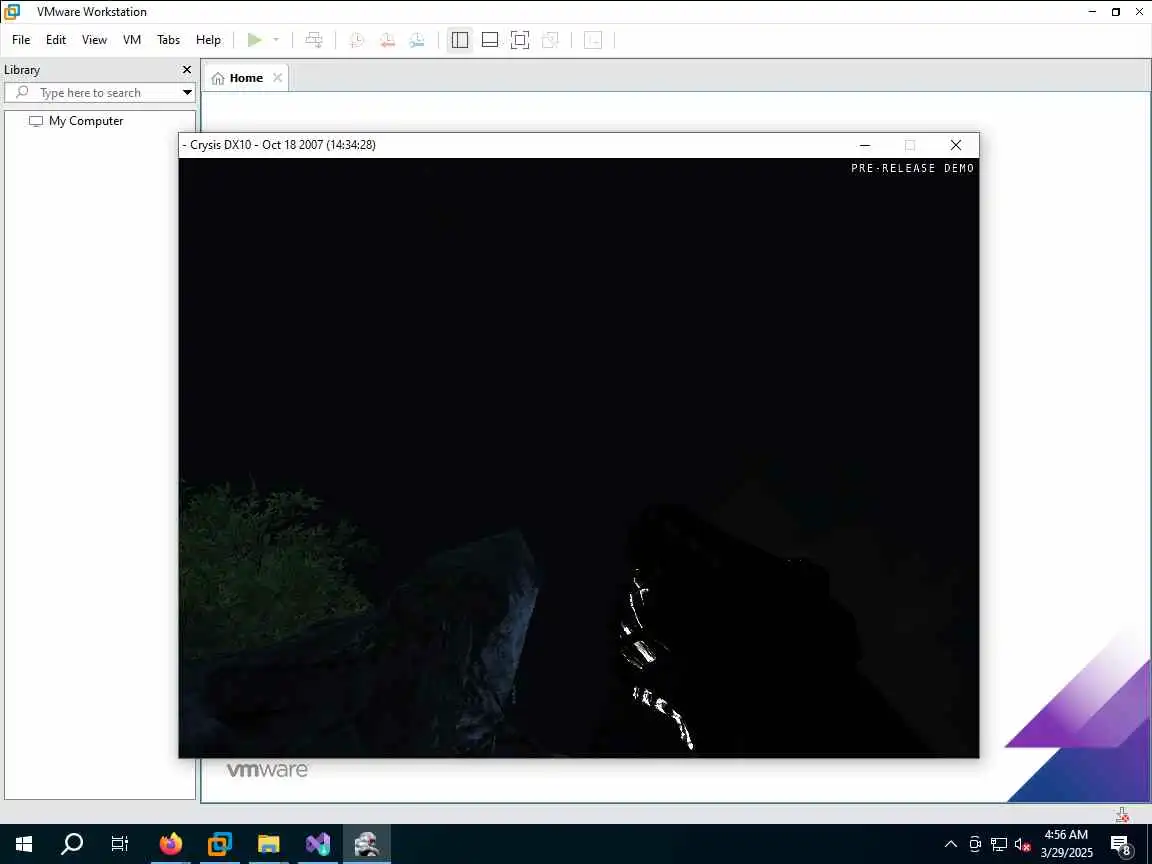Open Windows taskbar search

(71, 843)
